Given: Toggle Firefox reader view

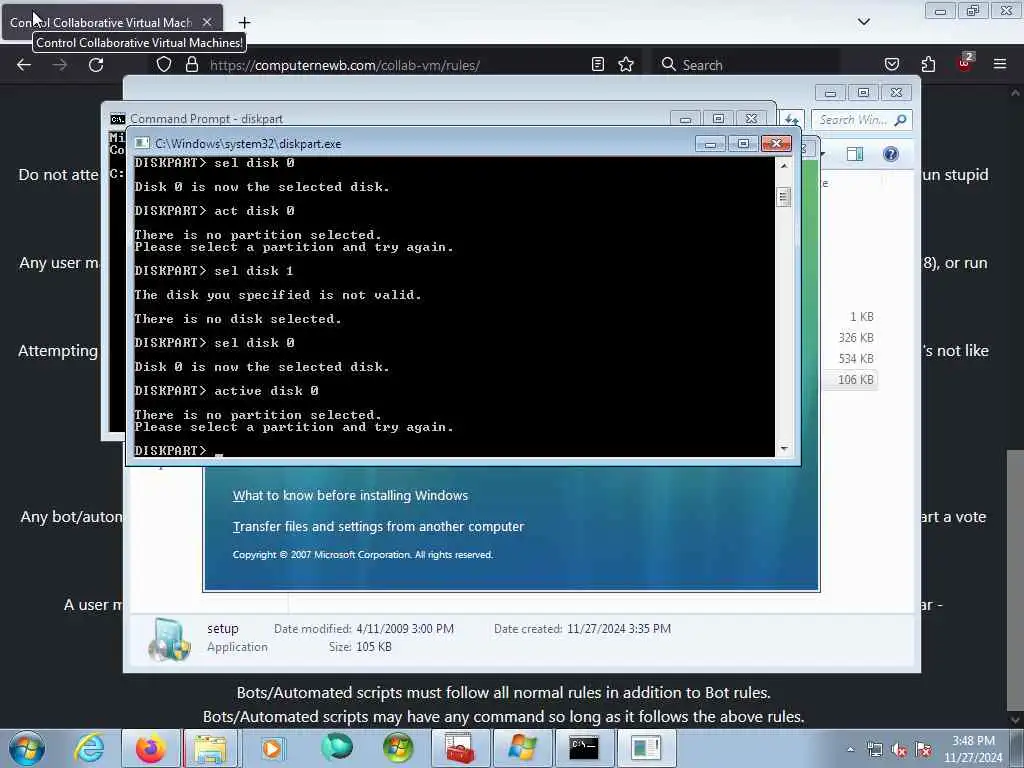Looking at the screenshot, I should pyautogui.click(x=598, y=64).
